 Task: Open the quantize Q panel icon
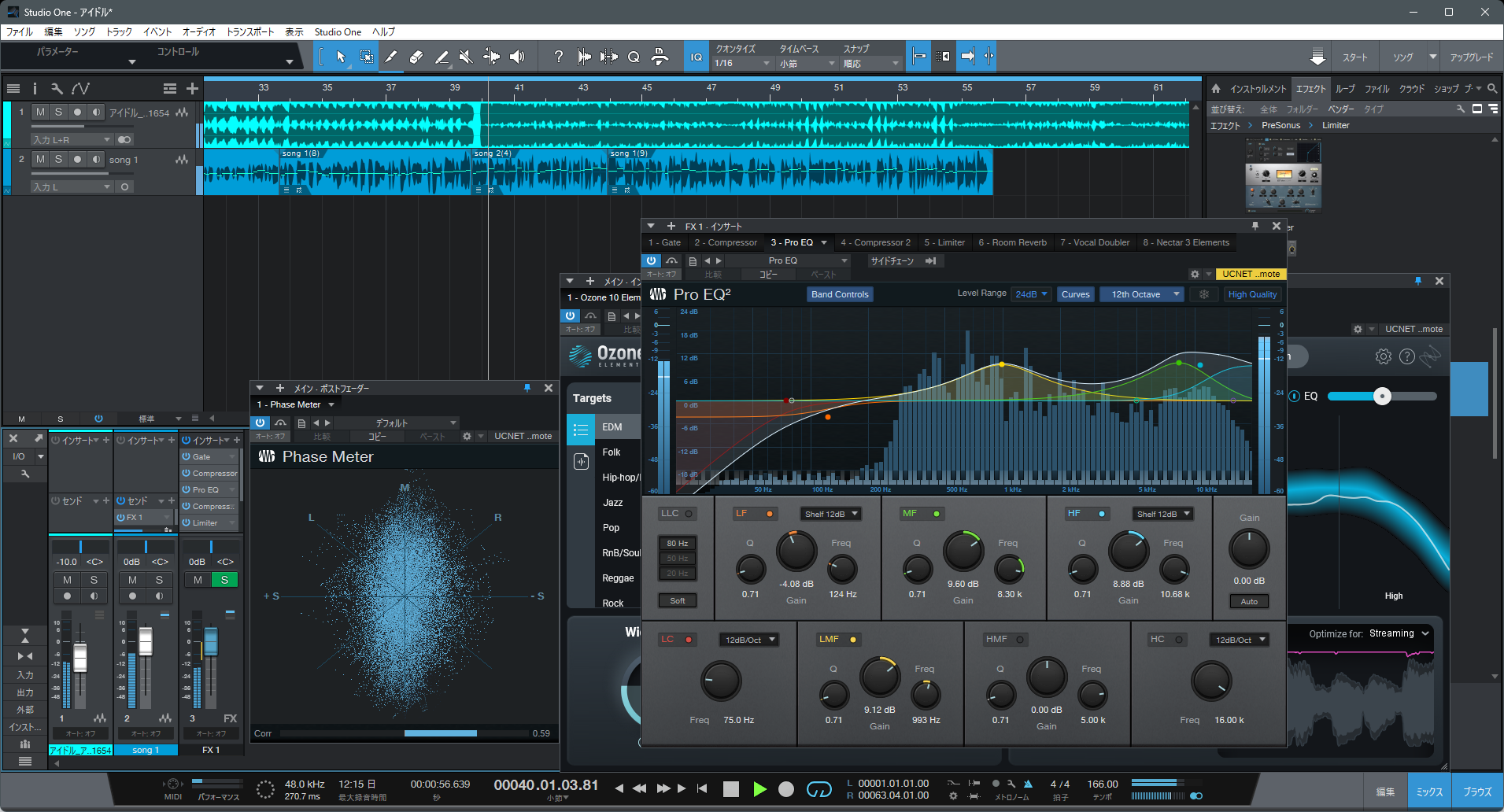coord(634,57)
